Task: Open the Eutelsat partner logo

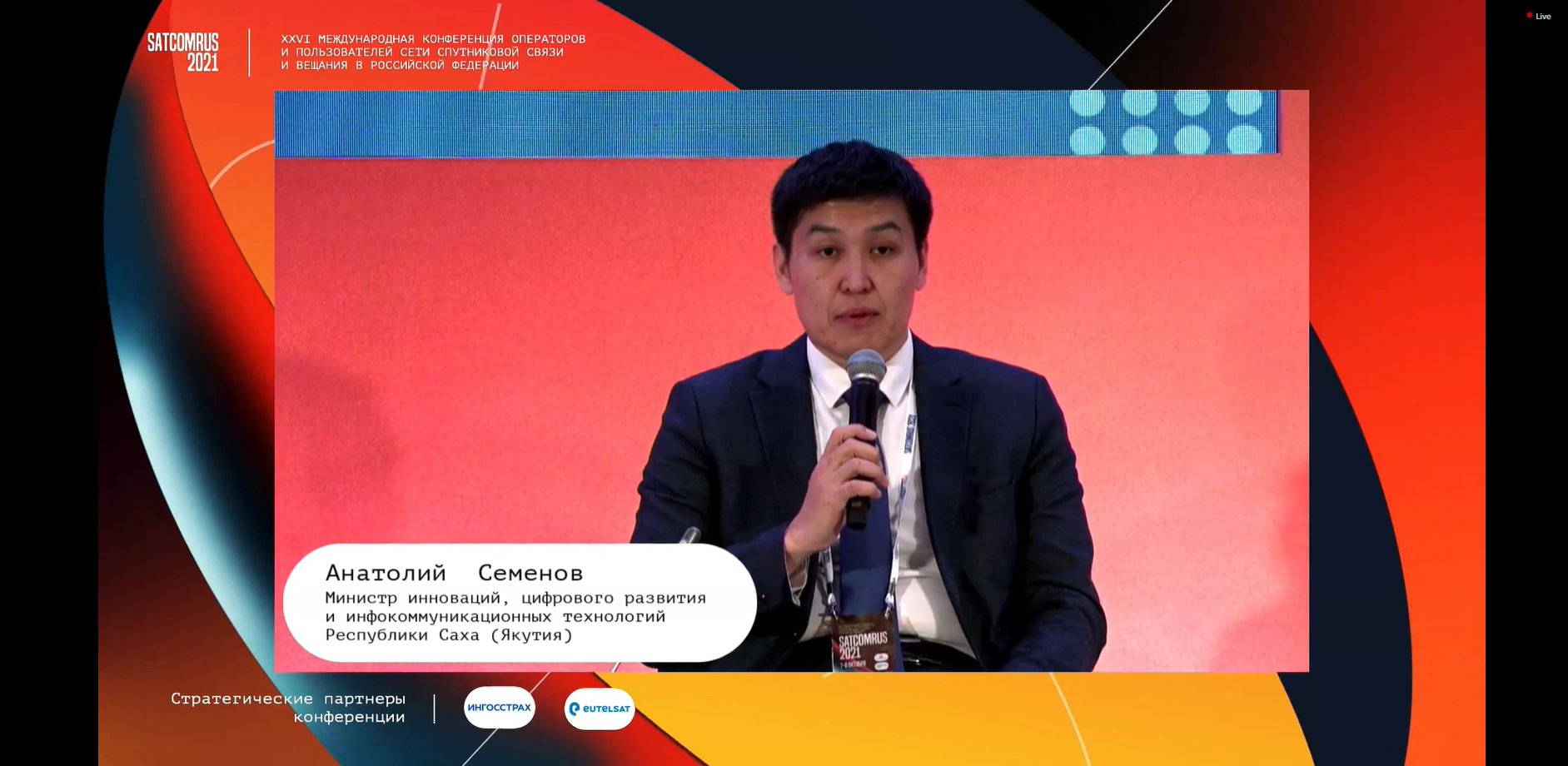Action: click(600, 709)
